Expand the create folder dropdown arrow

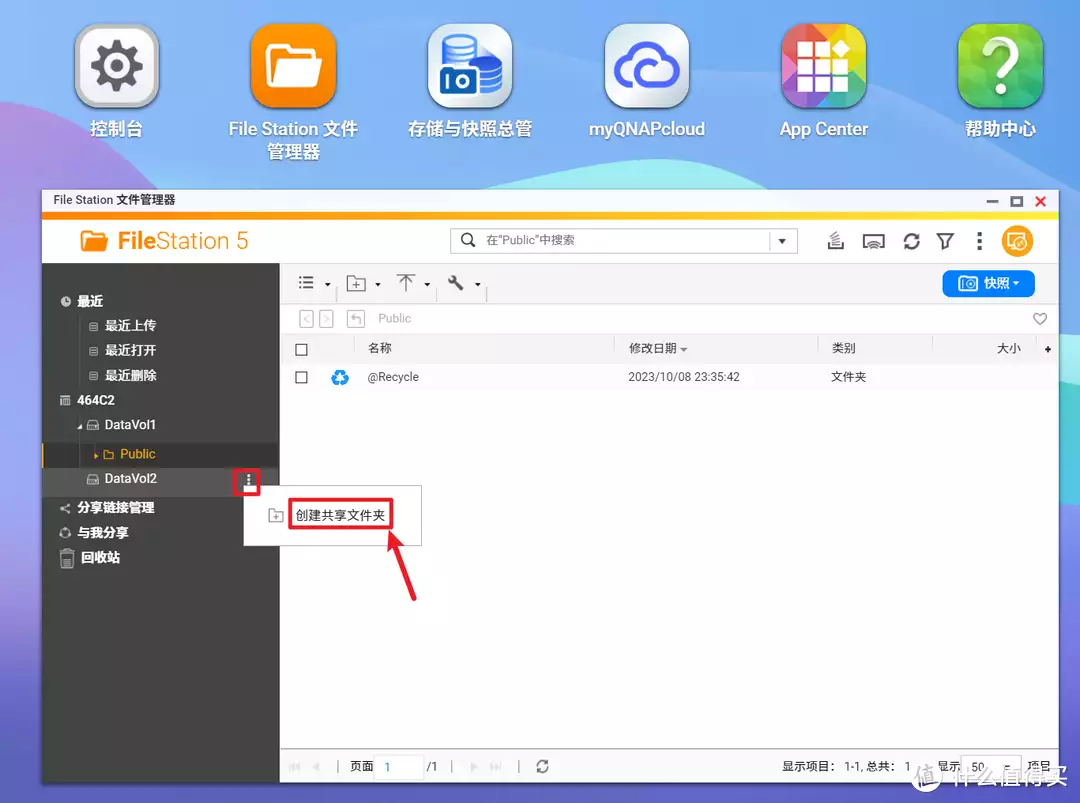tap(377, 284)
